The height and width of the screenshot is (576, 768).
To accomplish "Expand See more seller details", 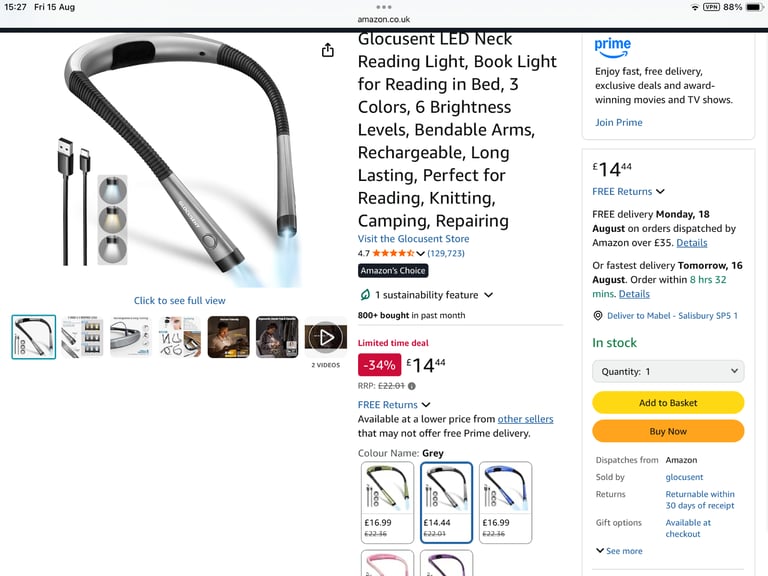I will click(619, 551).
